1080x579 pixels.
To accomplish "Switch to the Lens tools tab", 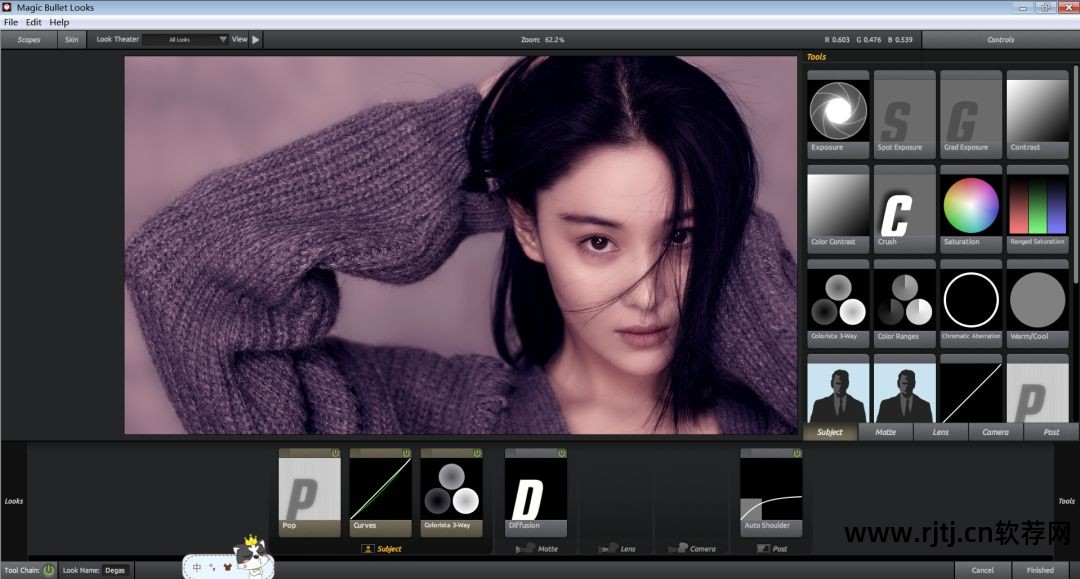I will [941, 432].
